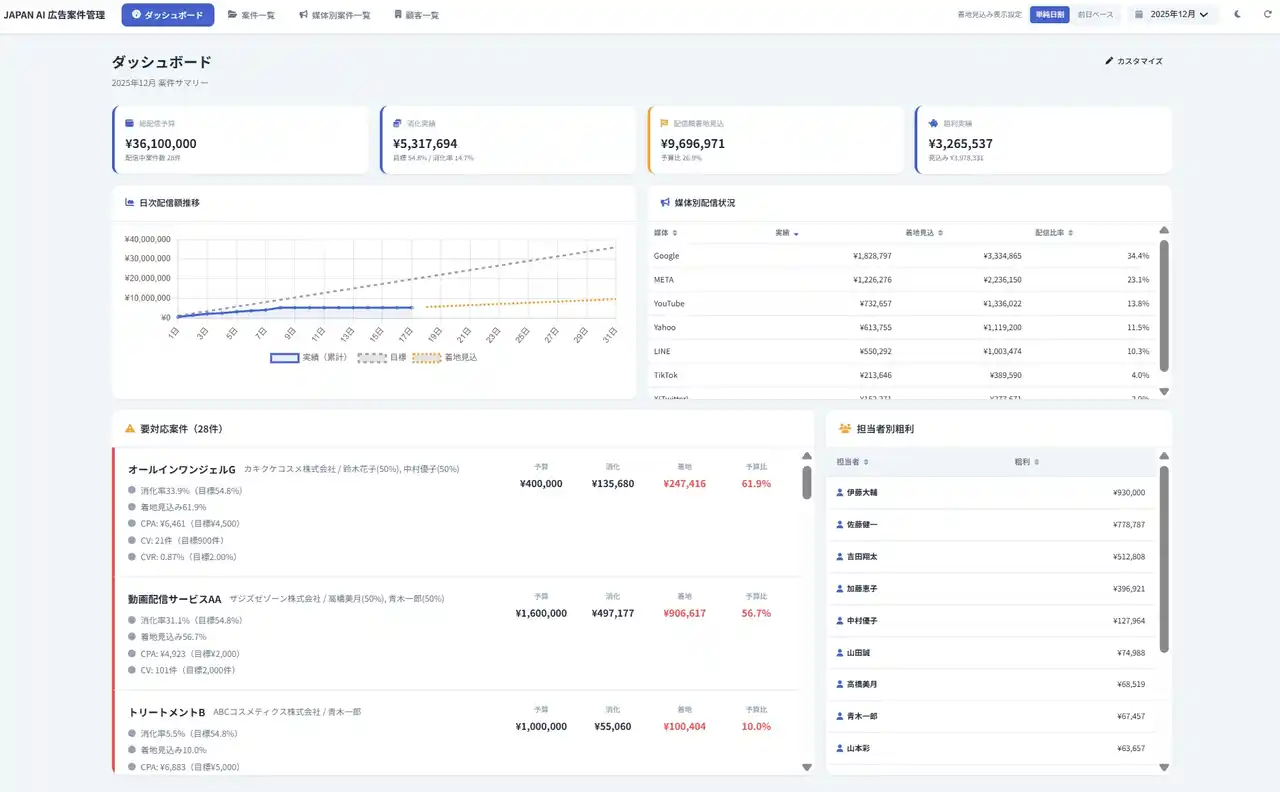The image size is (1280, 792).
Task: Click the 要対応案件 list scrollbar down arrow
Action: (x=807, y=767)
